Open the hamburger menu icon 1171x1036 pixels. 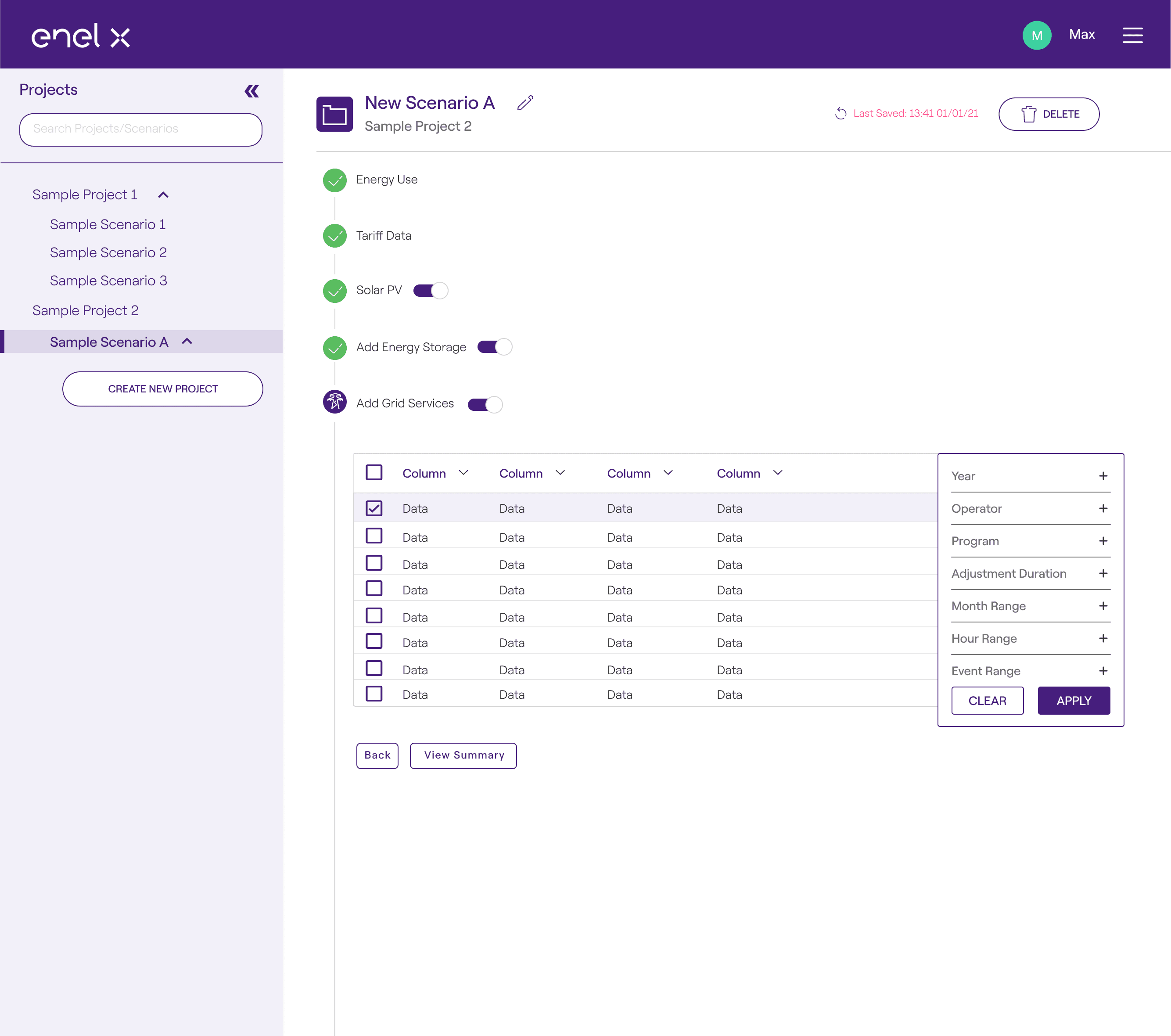[x=1132, y=36]
